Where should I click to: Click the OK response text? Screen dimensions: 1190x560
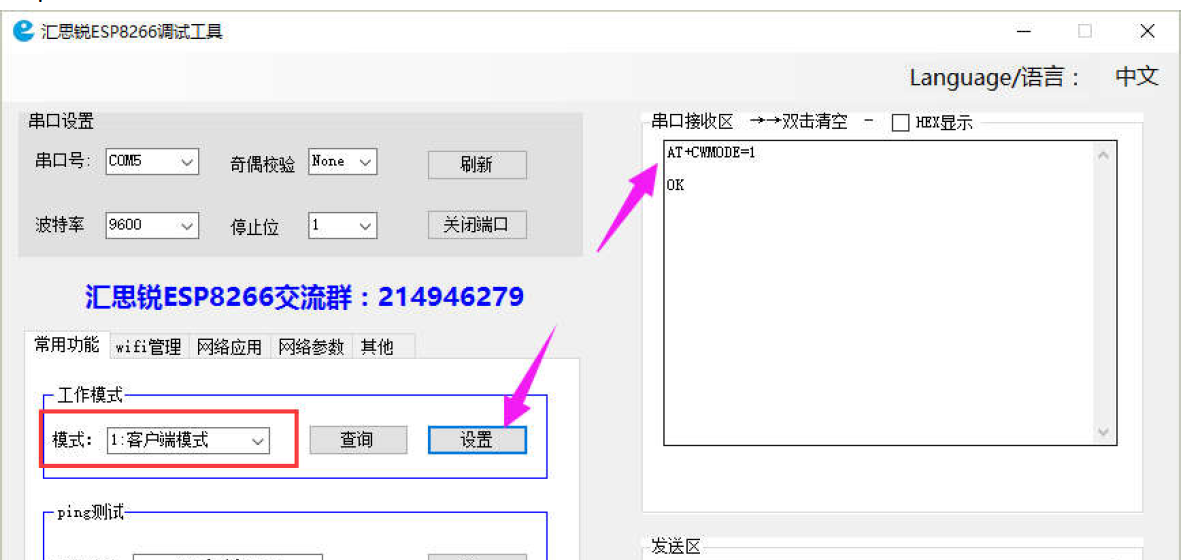point(675,184)
